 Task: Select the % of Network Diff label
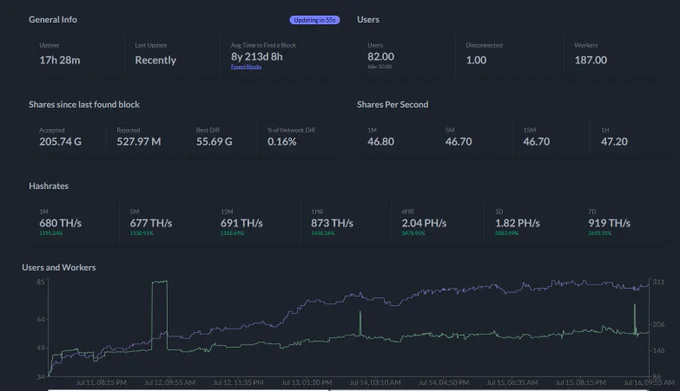tap(291, 130)
